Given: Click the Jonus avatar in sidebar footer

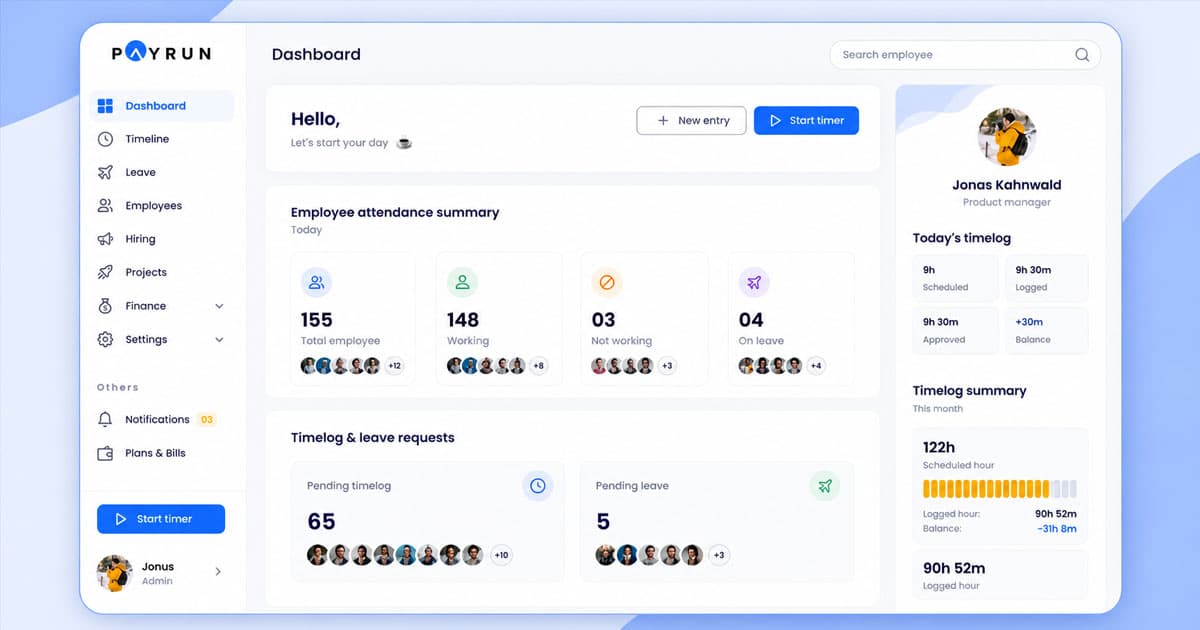Looking at the screenshot, I should click(115, 572).
